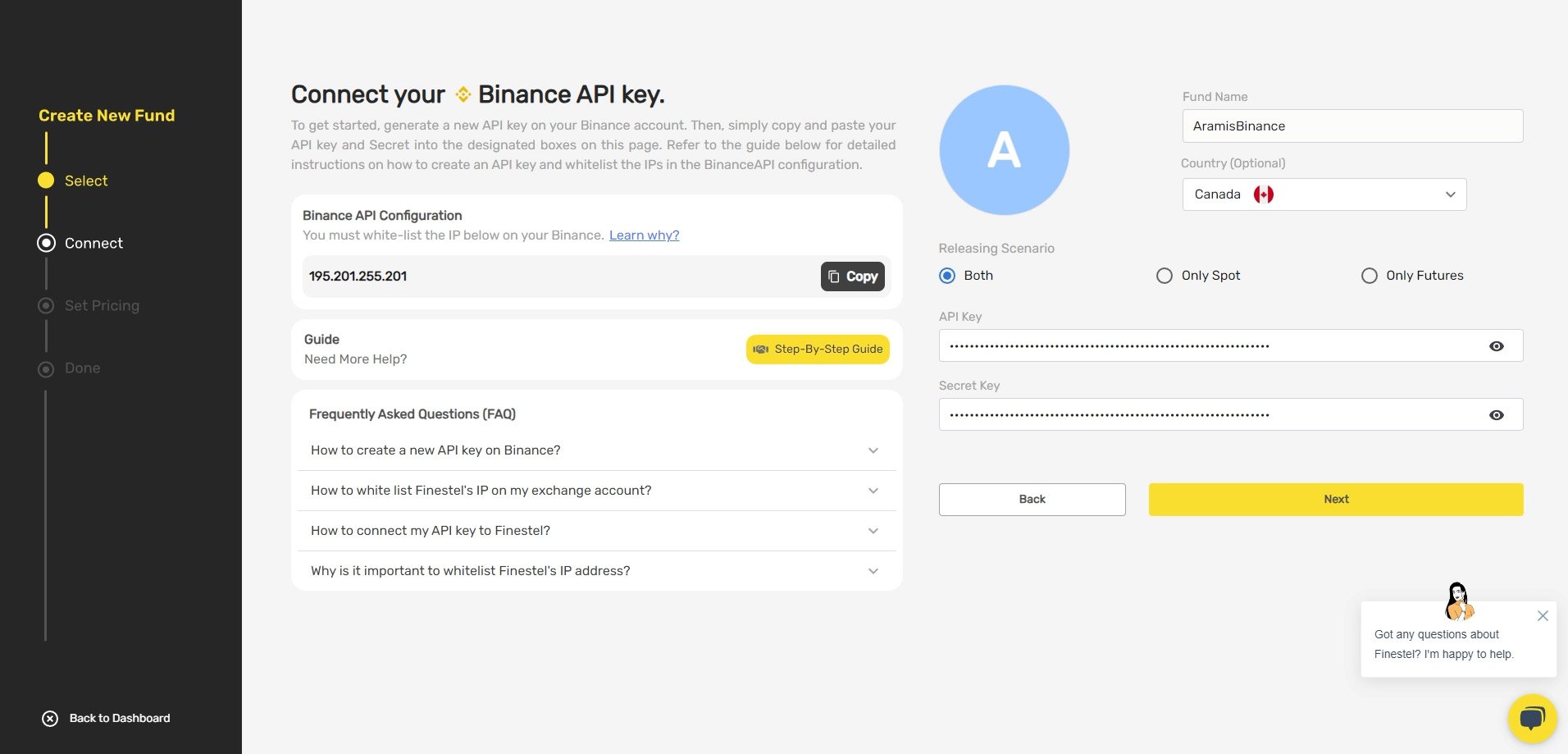Image resolution: width=1568 pixels, height=754 pixels.
Task: Click the chat bubble launcher icon
Action: (1532, 719)
